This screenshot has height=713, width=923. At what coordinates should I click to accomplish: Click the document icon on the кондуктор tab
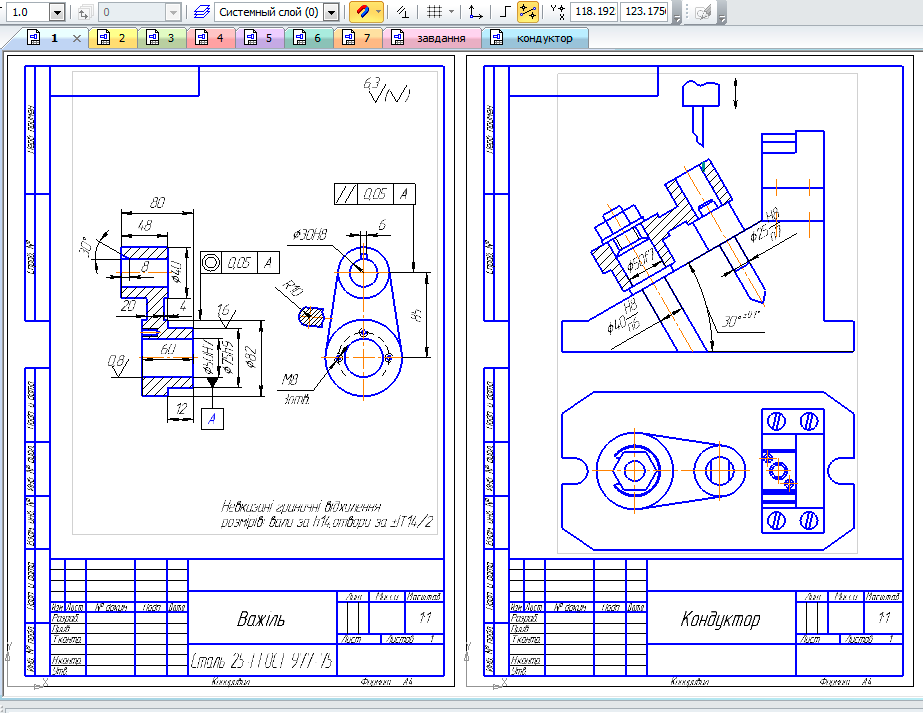point(497,38)
